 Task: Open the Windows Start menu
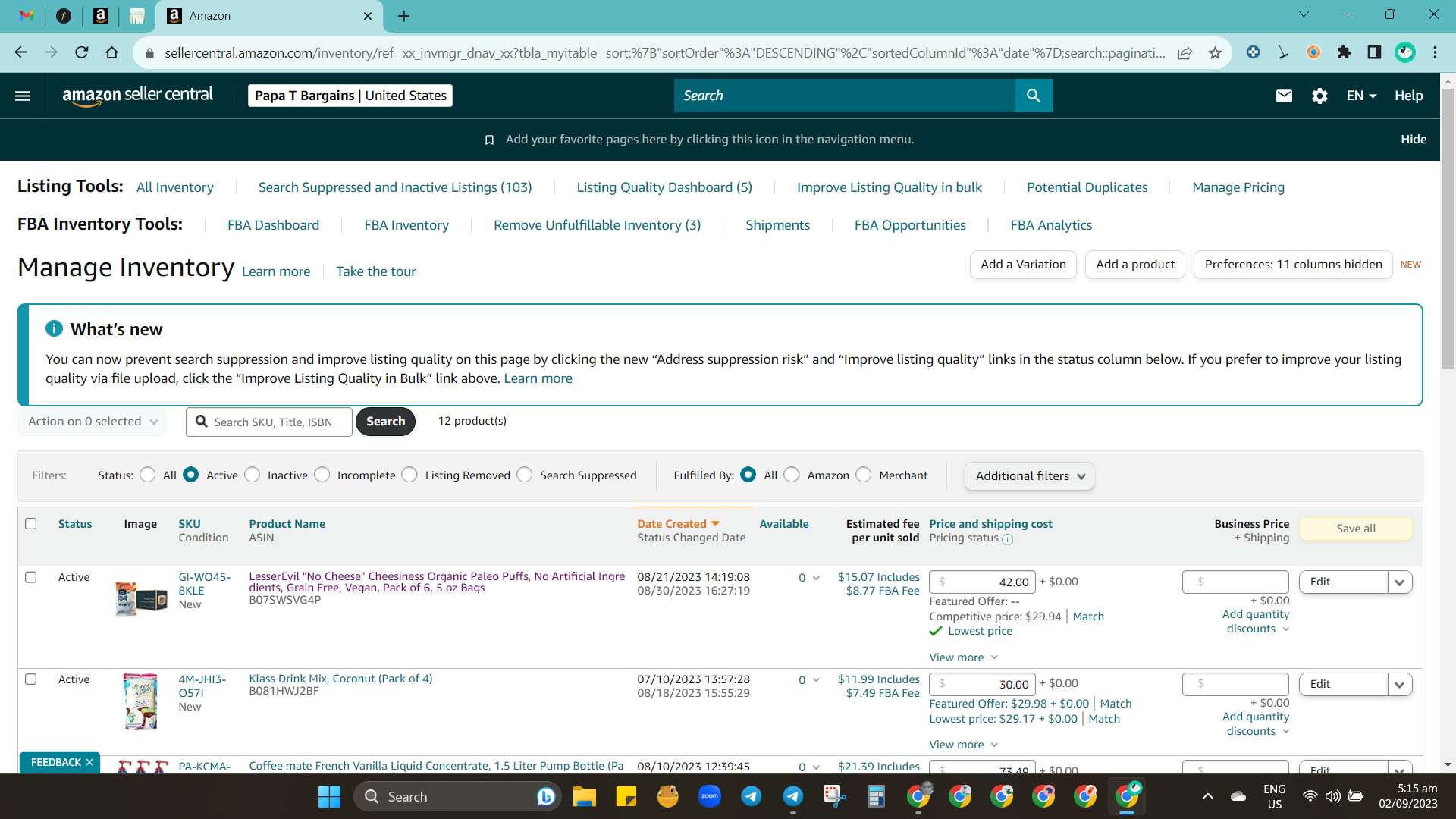[x=329, y=796]
